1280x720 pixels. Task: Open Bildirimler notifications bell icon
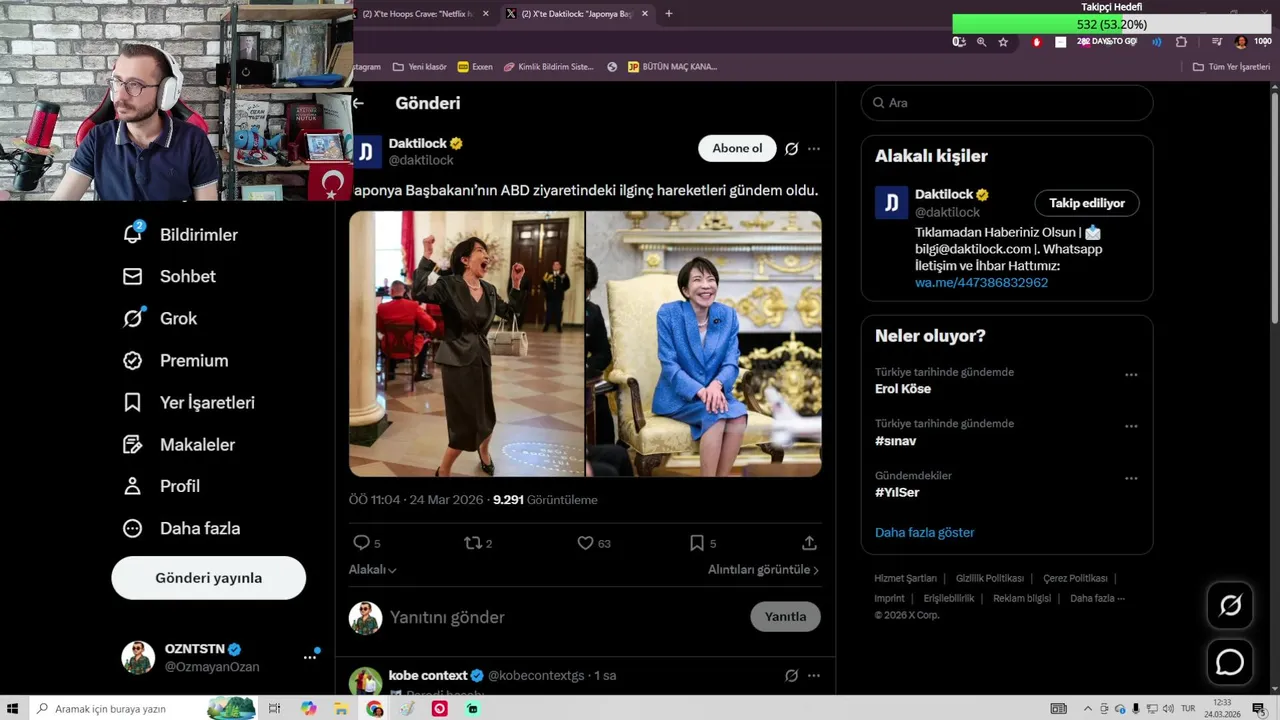point(133,234)
